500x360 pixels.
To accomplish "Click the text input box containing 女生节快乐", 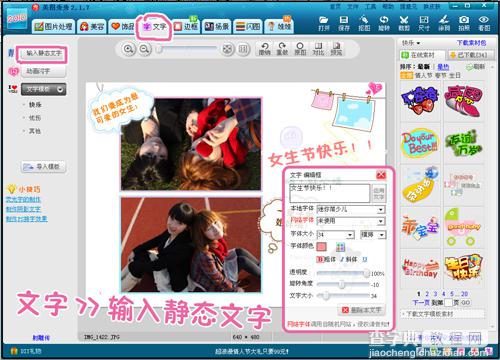I will (x=330, y=193).
